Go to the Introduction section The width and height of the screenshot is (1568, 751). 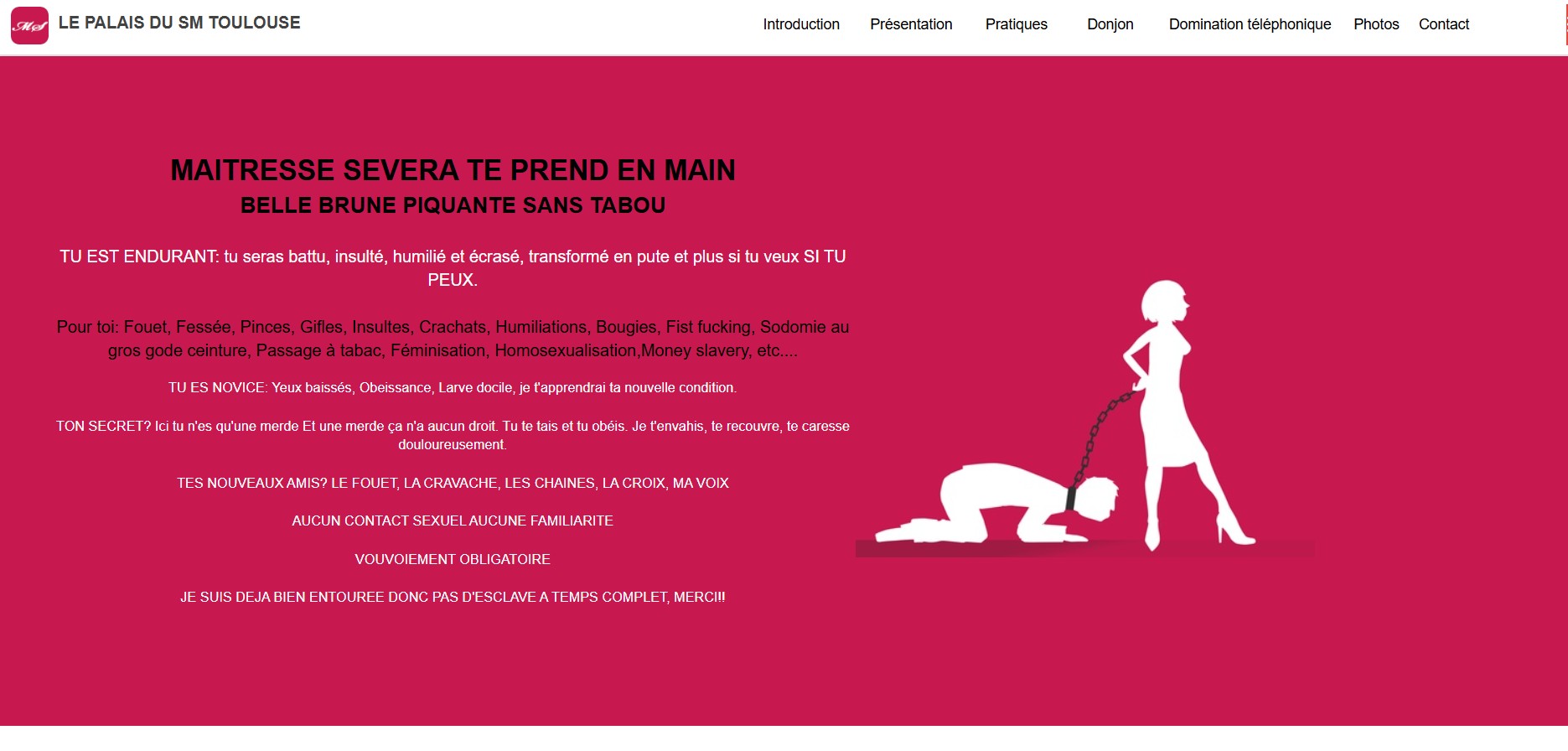(x=800, y=24)
